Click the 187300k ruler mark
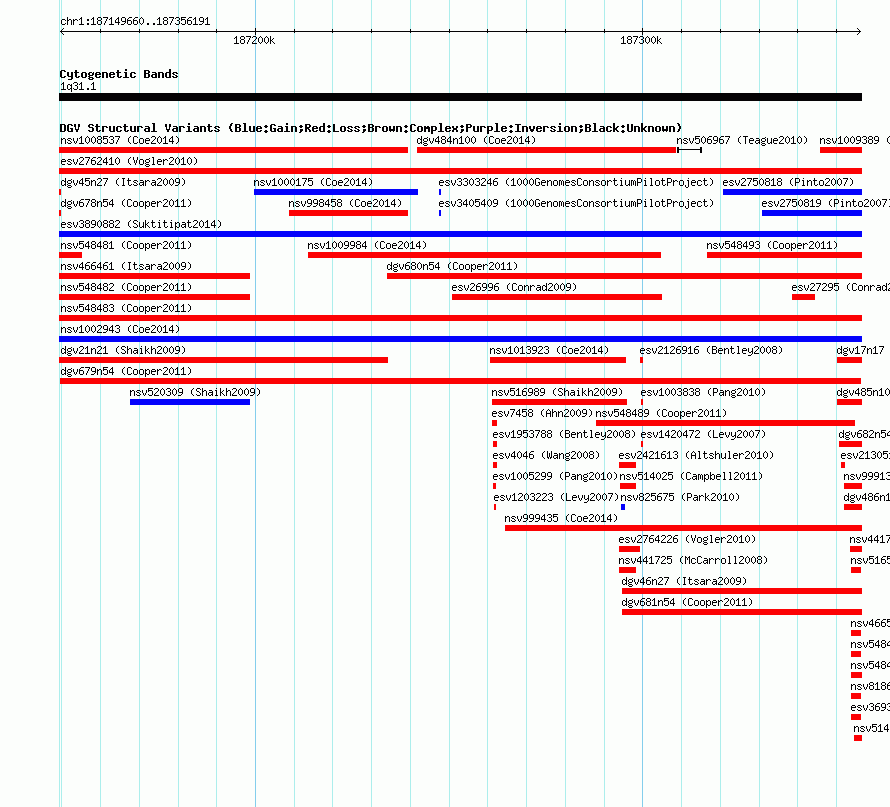The width and height of the screenshot is (890, 807). [x=641, y=40]
